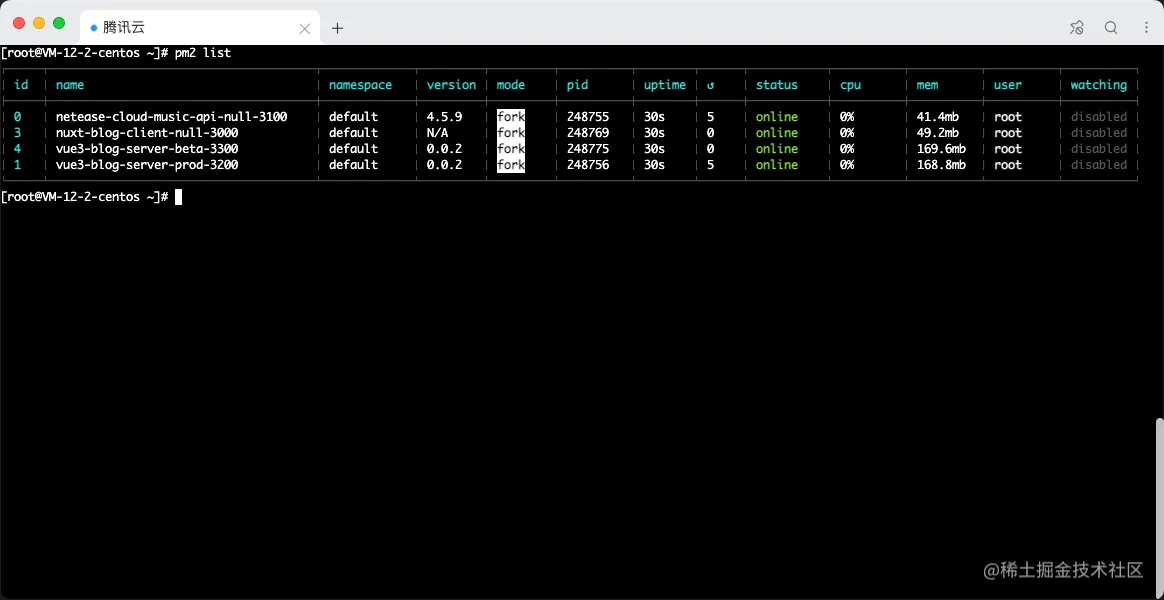Screen dimensions: 1164x600
Task: Click the restart count ↺ column header
Action: (710, 85)
